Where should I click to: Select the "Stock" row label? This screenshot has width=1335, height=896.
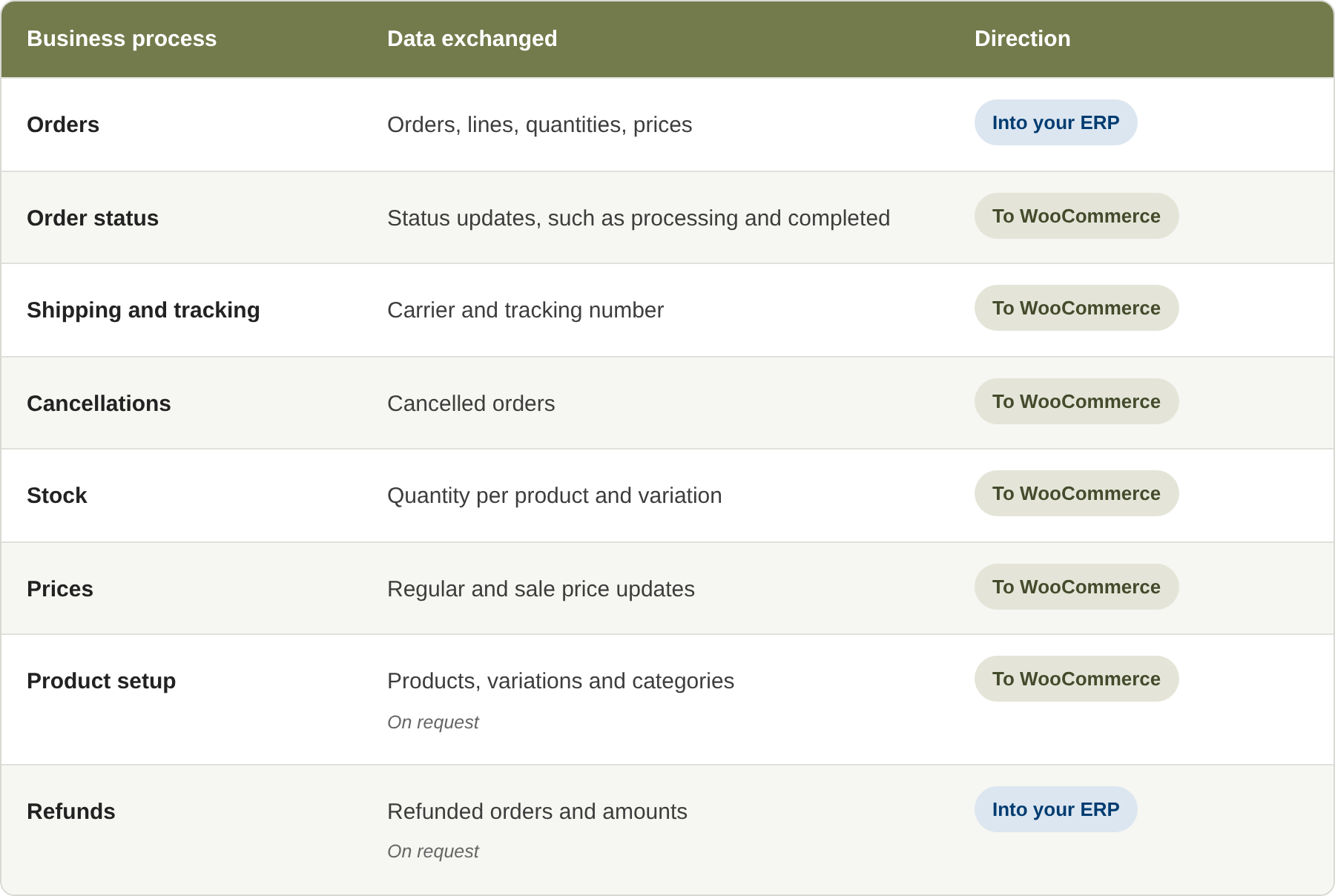(x=57, y=495)
